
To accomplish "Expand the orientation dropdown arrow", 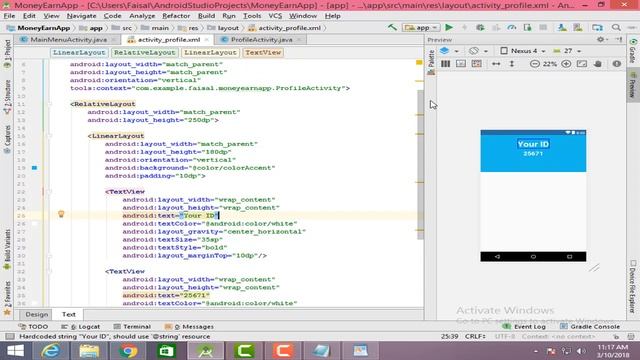I will (x=486, y=51).
